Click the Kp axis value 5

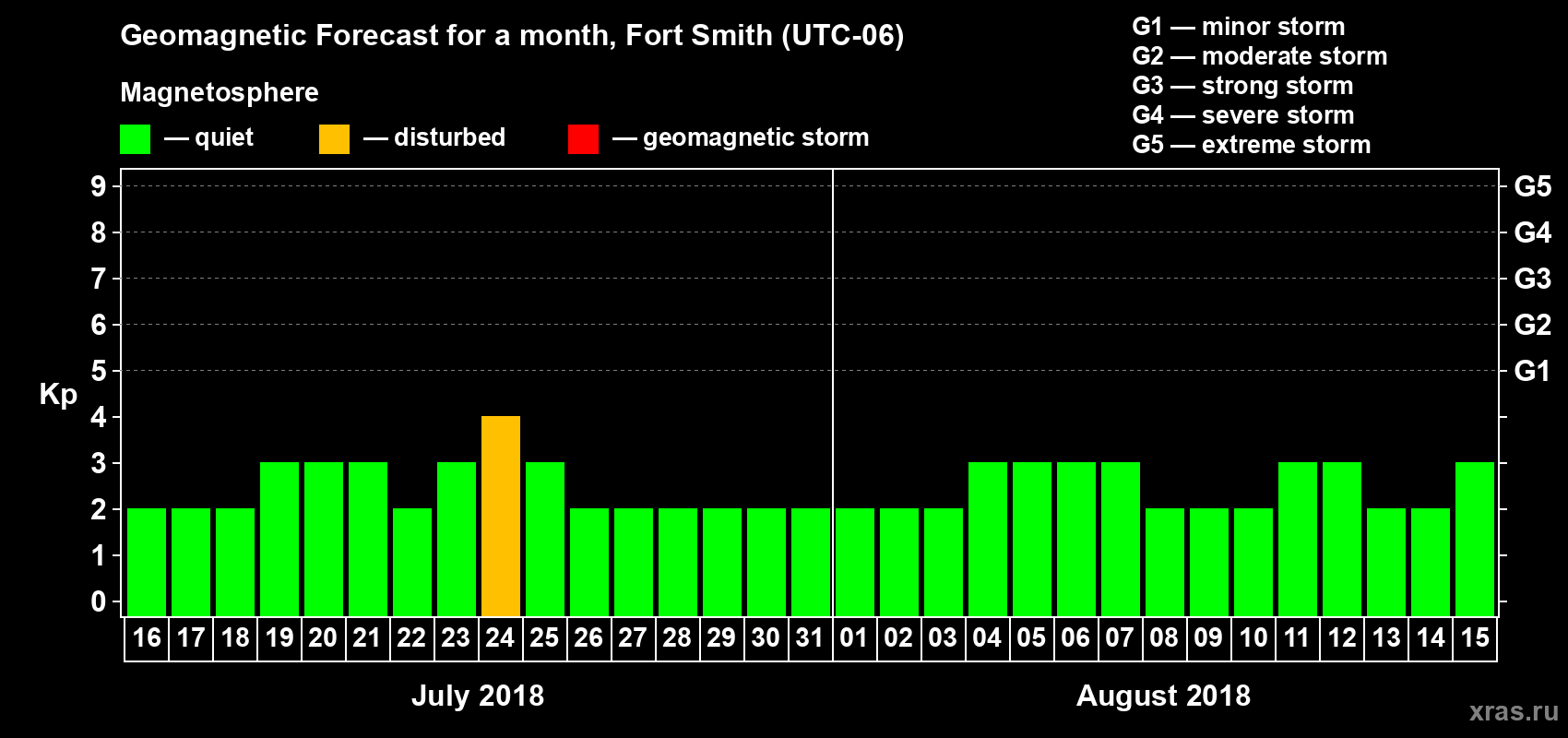pos(99,371)
